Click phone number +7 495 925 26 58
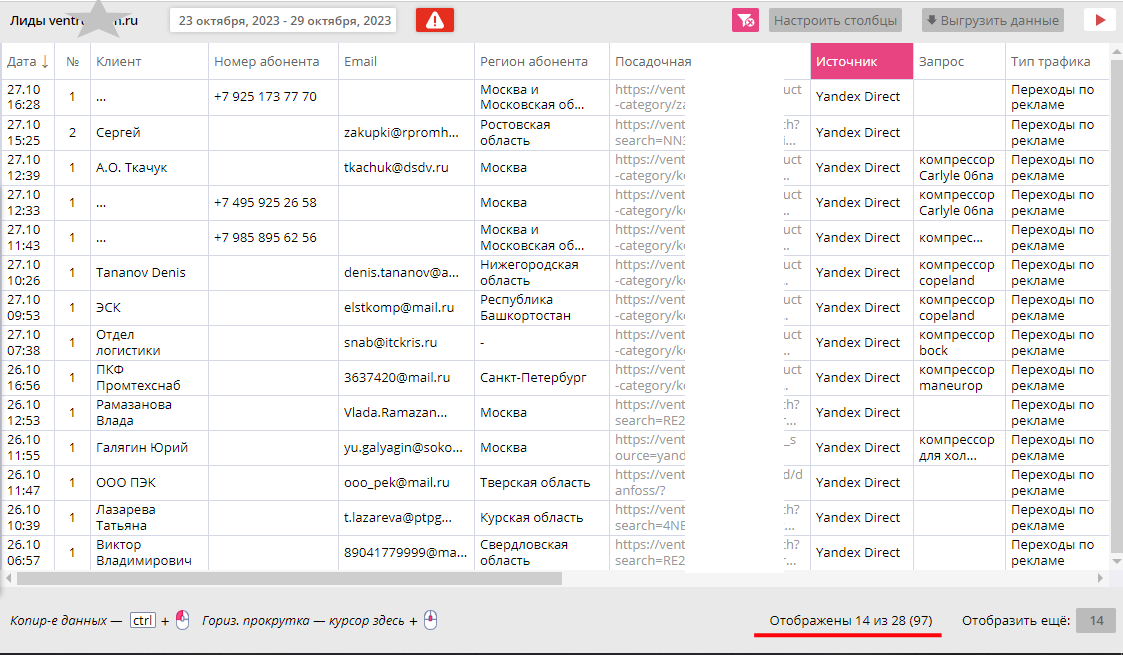1123x655 pixels. [x=265, y=203]
